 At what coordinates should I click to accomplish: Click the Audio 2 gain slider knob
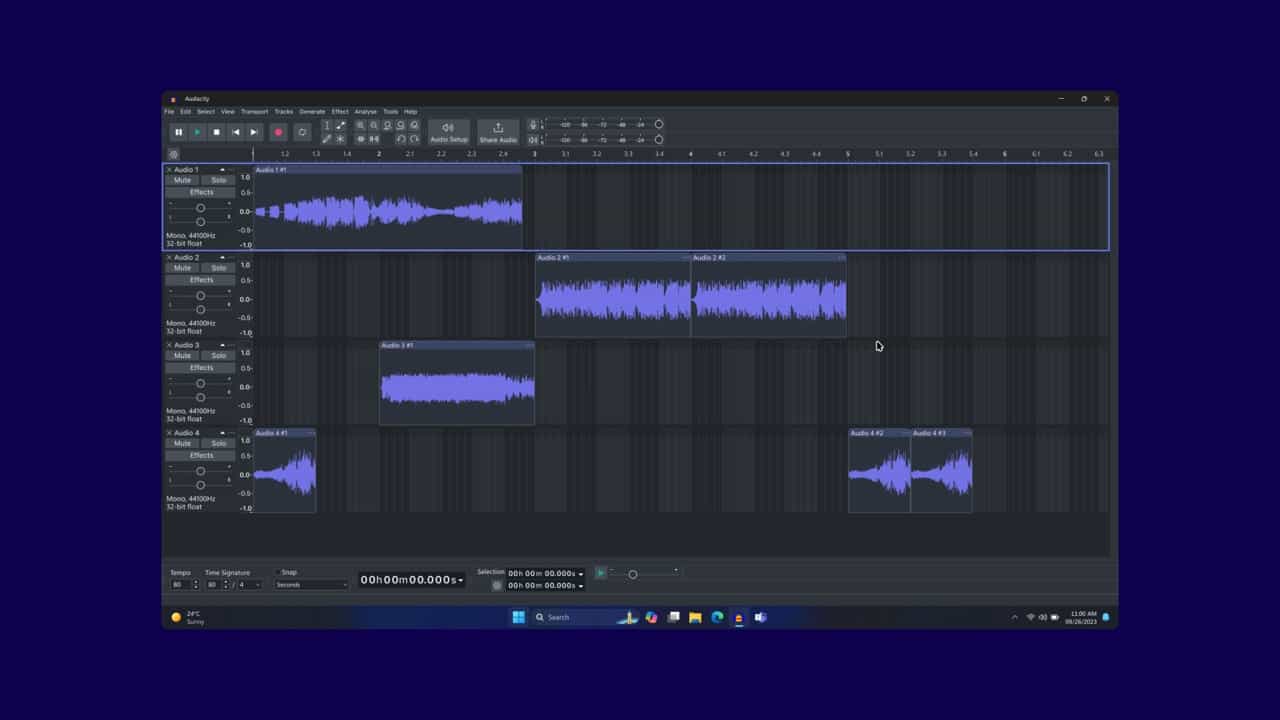coord(200,296)
